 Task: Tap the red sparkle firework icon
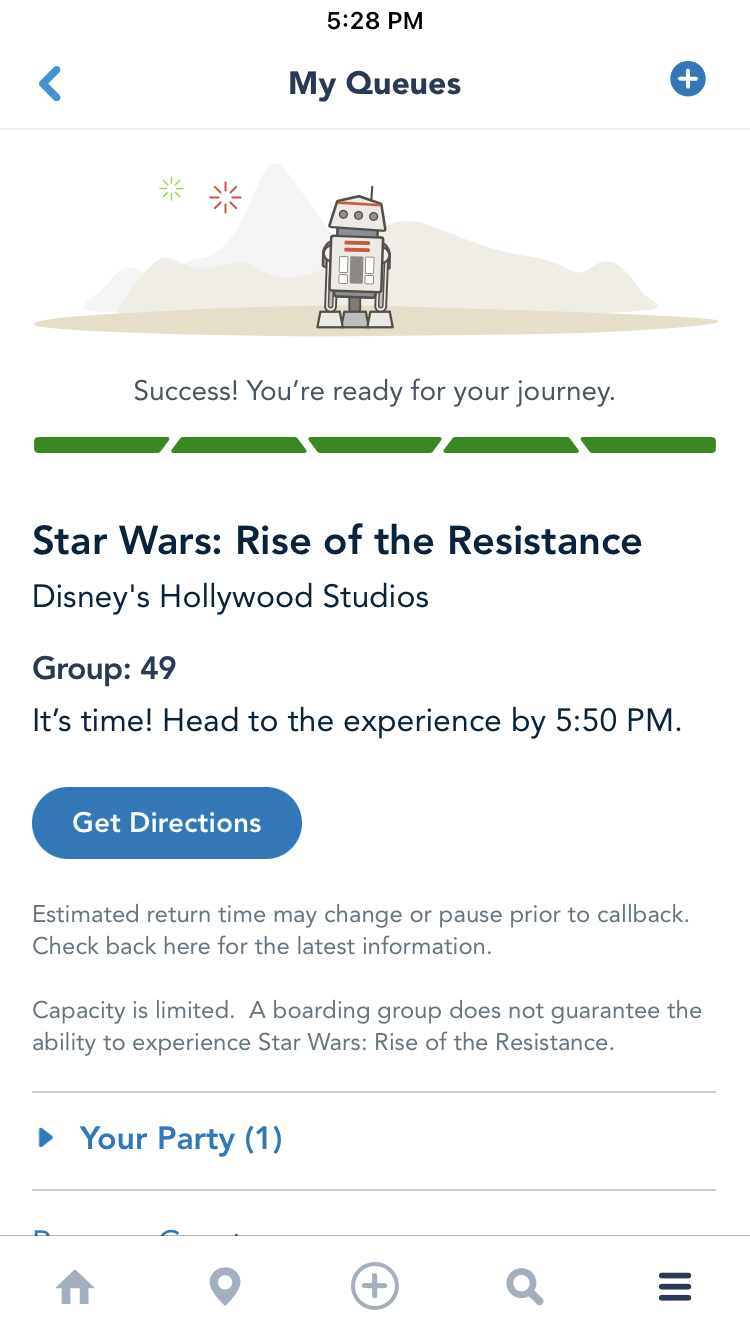point(226,197)
